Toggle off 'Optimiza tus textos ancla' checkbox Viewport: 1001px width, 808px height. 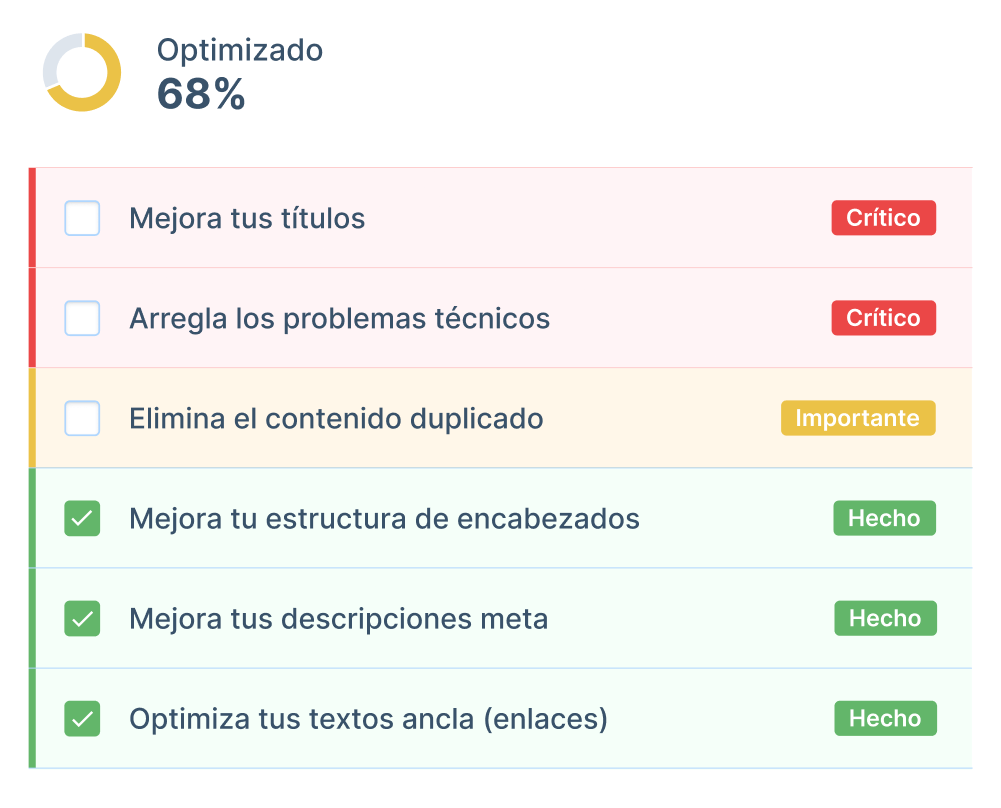pos(82,718)
